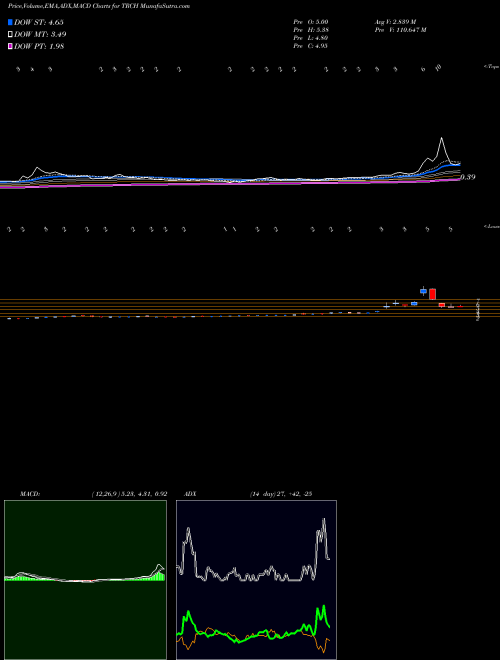Click the 'Pre H: 5.38' value
The image size is (500, 660).
click(x=311, y=30)
